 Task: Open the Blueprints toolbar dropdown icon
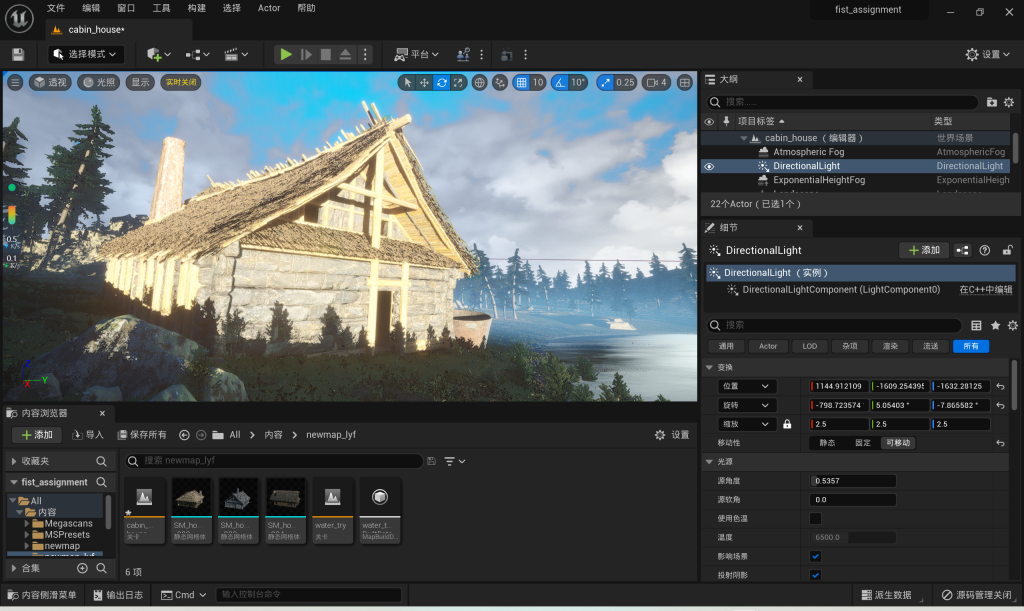point(197,54)
